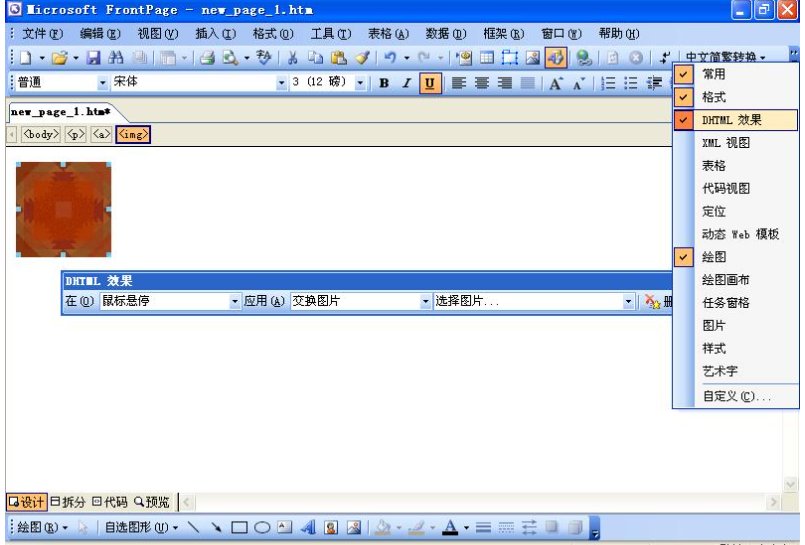The width and height of the screenshot is (805, 545).
Task: Click the Numbered List icon
Action: coord(608,83)
